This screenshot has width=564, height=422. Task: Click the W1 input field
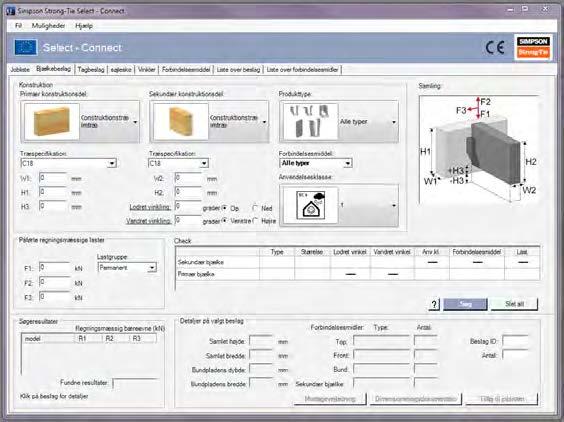(53, 178)
